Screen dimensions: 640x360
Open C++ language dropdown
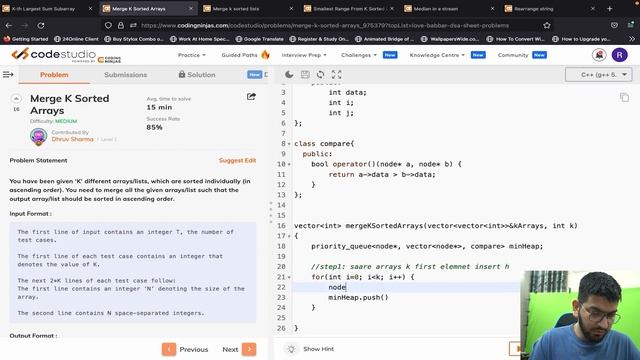[x=599, y=75]
